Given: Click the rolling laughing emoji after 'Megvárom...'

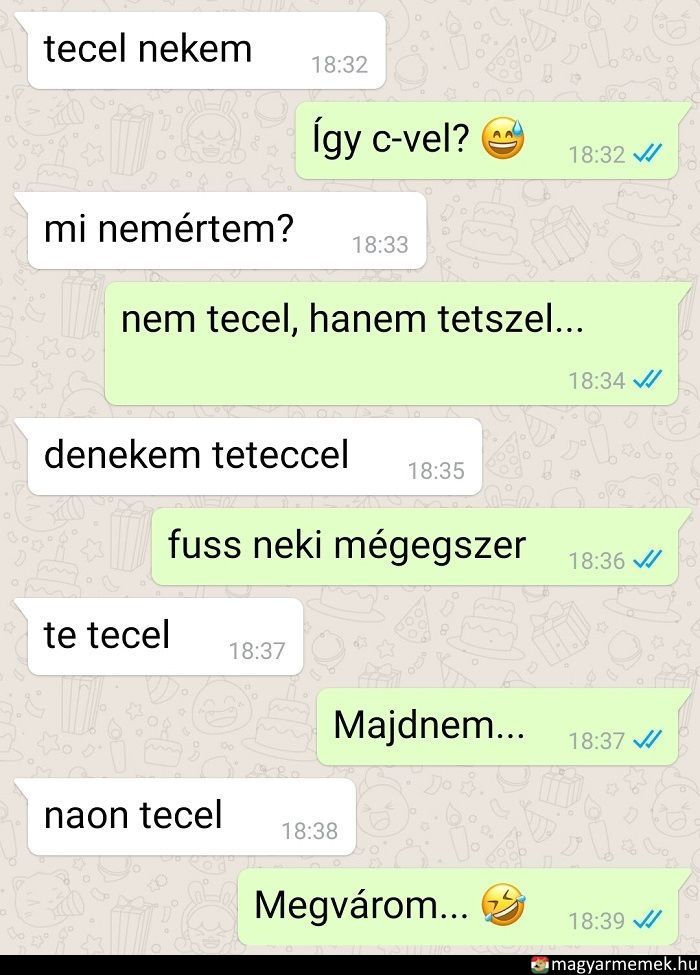Looking at the screenshot, I should tap(503, 905).
